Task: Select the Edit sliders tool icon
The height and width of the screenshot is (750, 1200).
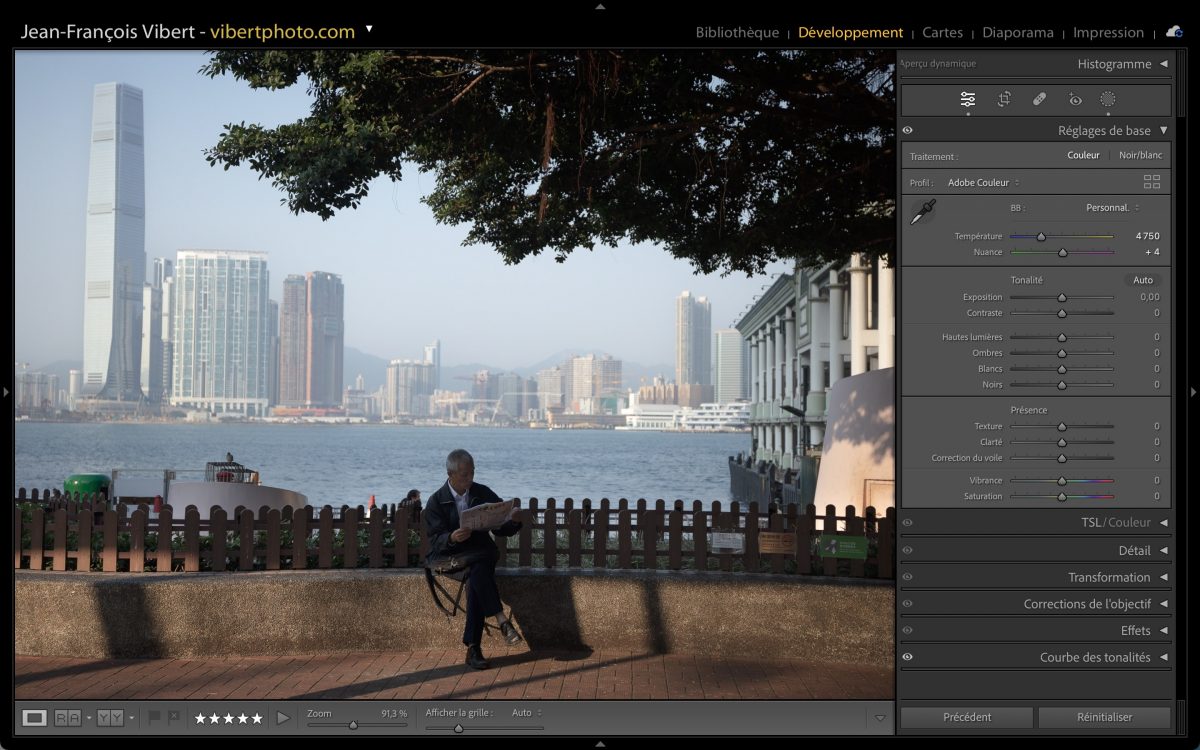Action: (x=968, y=99)
